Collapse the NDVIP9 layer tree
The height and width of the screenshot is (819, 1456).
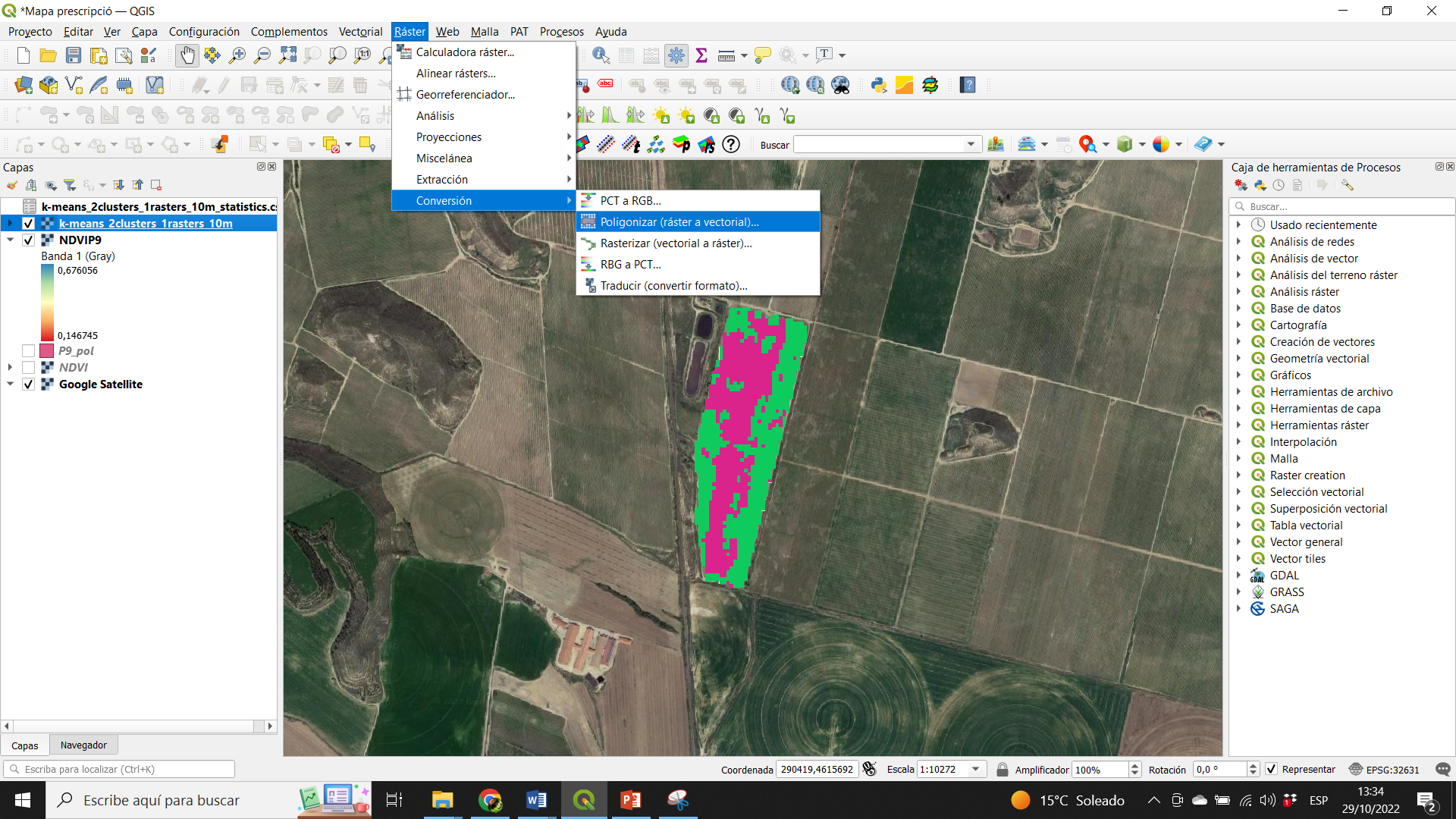click(11, 240)
